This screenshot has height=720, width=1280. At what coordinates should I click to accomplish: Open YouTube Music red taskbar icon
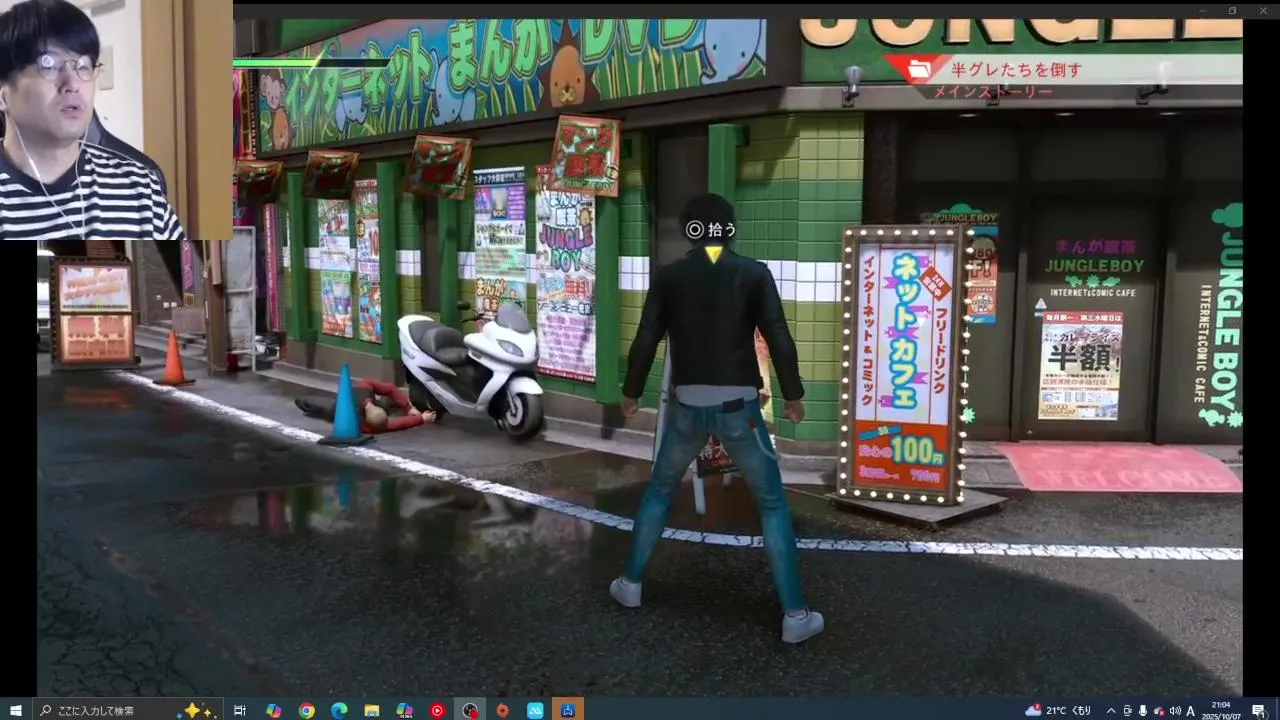(x=437, y=710)
